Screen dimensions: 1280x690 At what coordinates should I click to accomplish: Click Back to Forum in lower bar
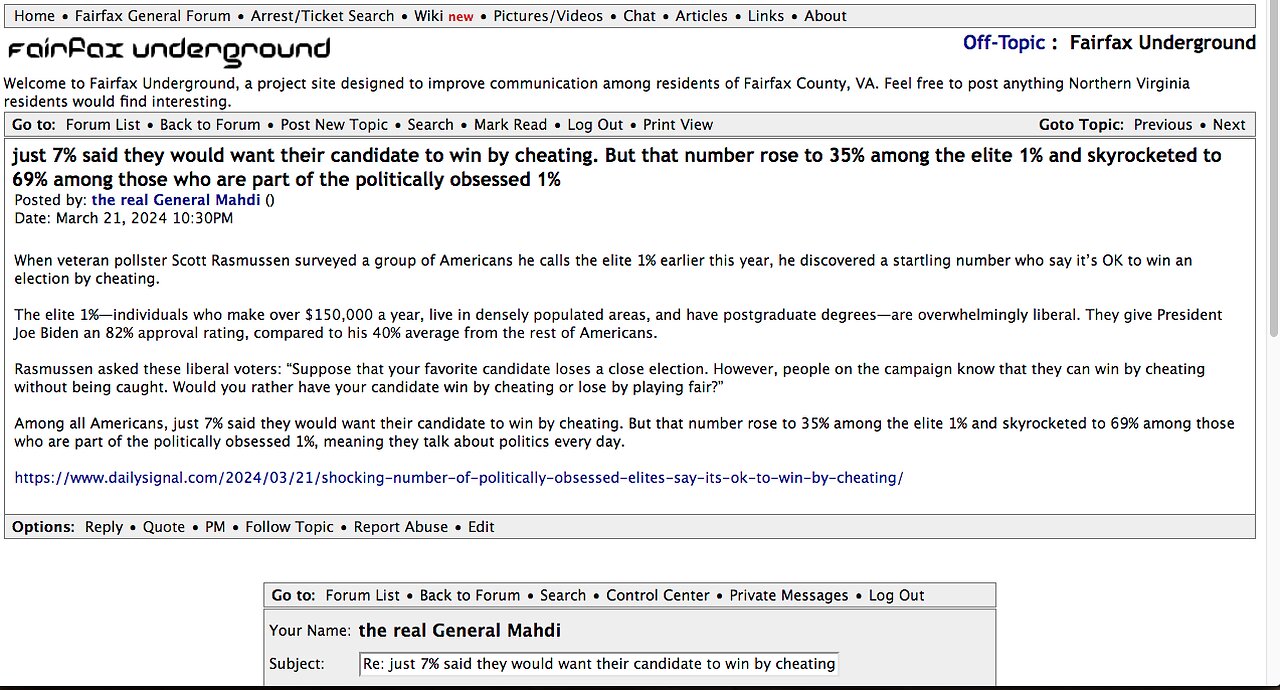point(470,595)
